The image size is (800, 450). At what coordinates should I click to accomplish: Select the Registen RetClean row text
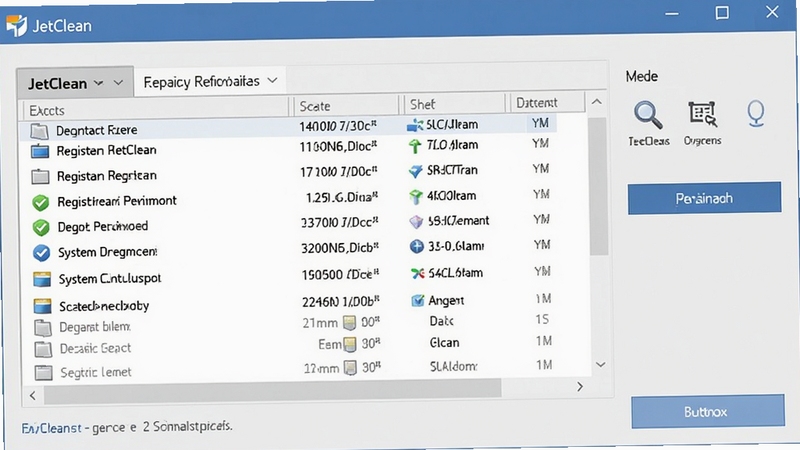click(x=106, y=151)
